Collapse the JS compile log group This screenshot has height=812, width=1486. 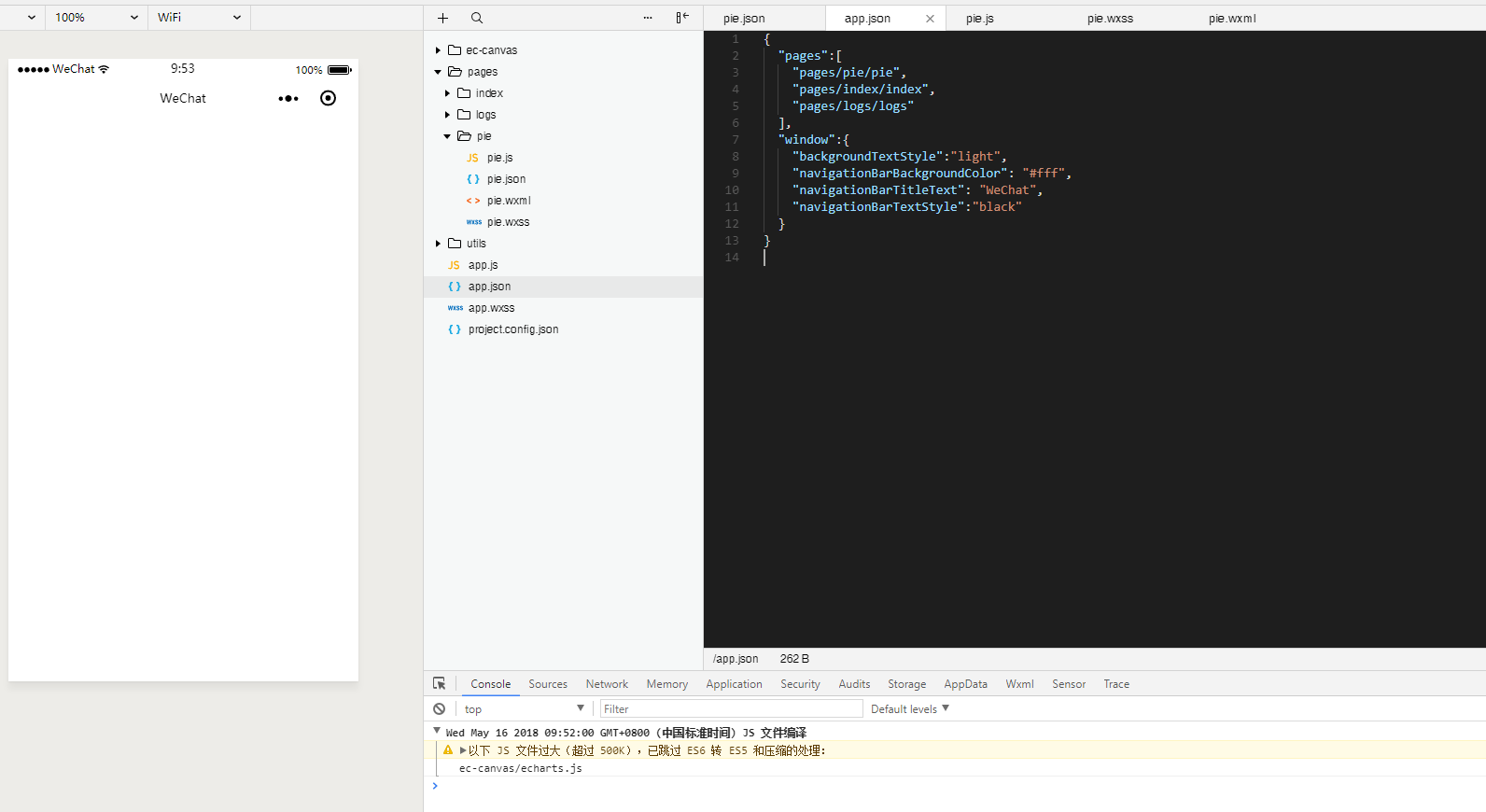437,731
